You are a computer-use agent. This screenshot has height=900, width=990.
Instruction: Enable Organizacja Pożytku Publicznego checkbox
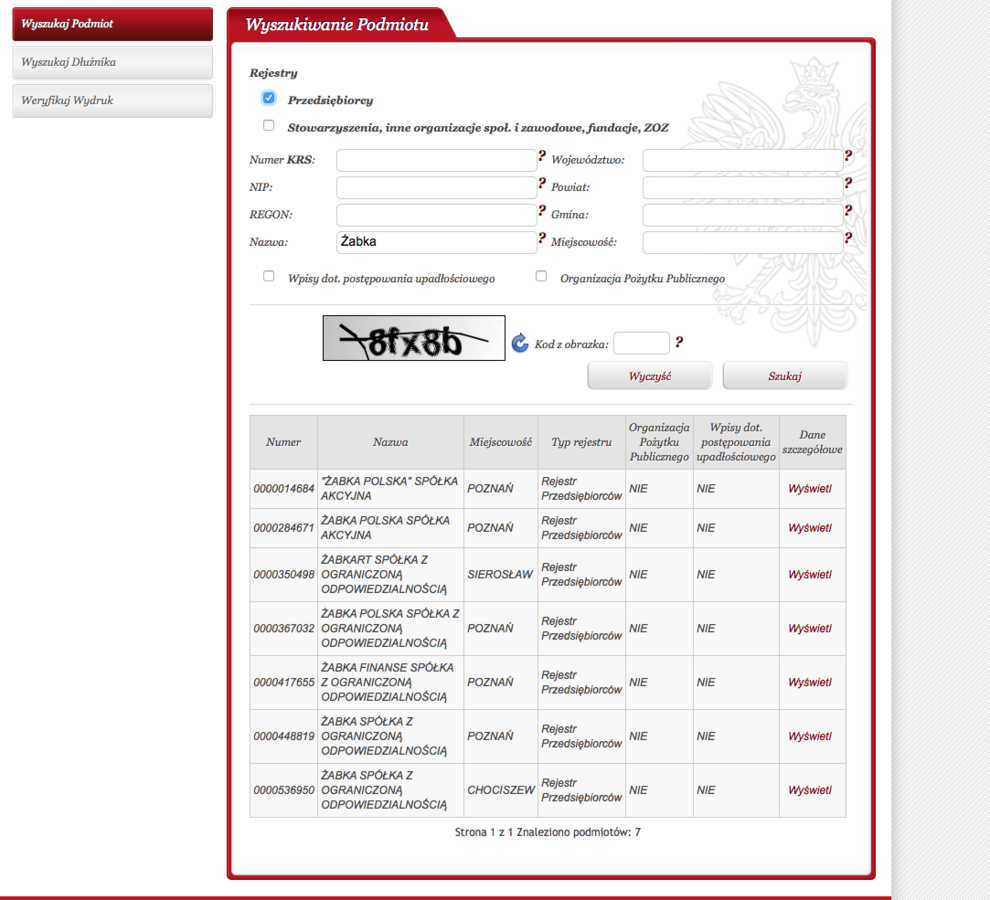[x=541, y=276]
